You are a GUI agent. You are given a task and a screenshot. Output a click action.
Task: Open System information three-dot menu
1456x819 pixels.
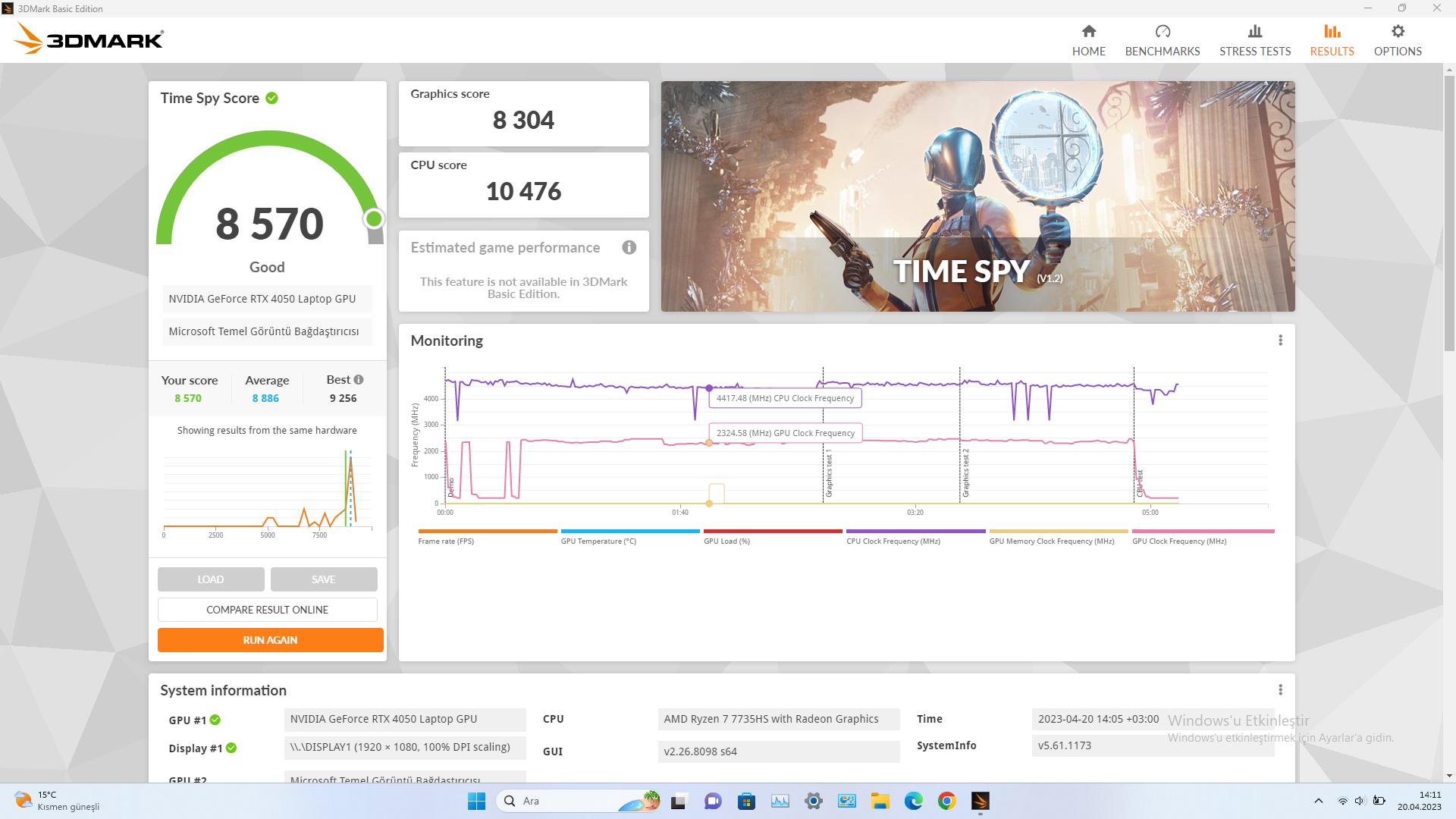pyautogui.click(x=1280, y=689)
